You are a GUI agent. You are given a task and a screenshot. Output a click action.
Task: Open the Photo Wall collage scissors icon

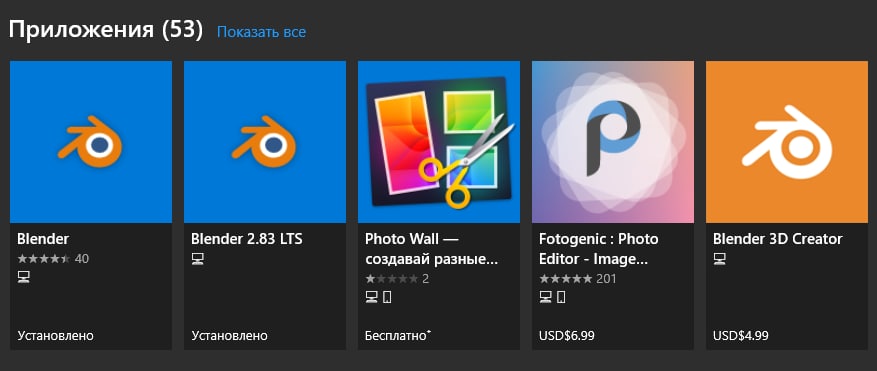[x=439, y=142]
